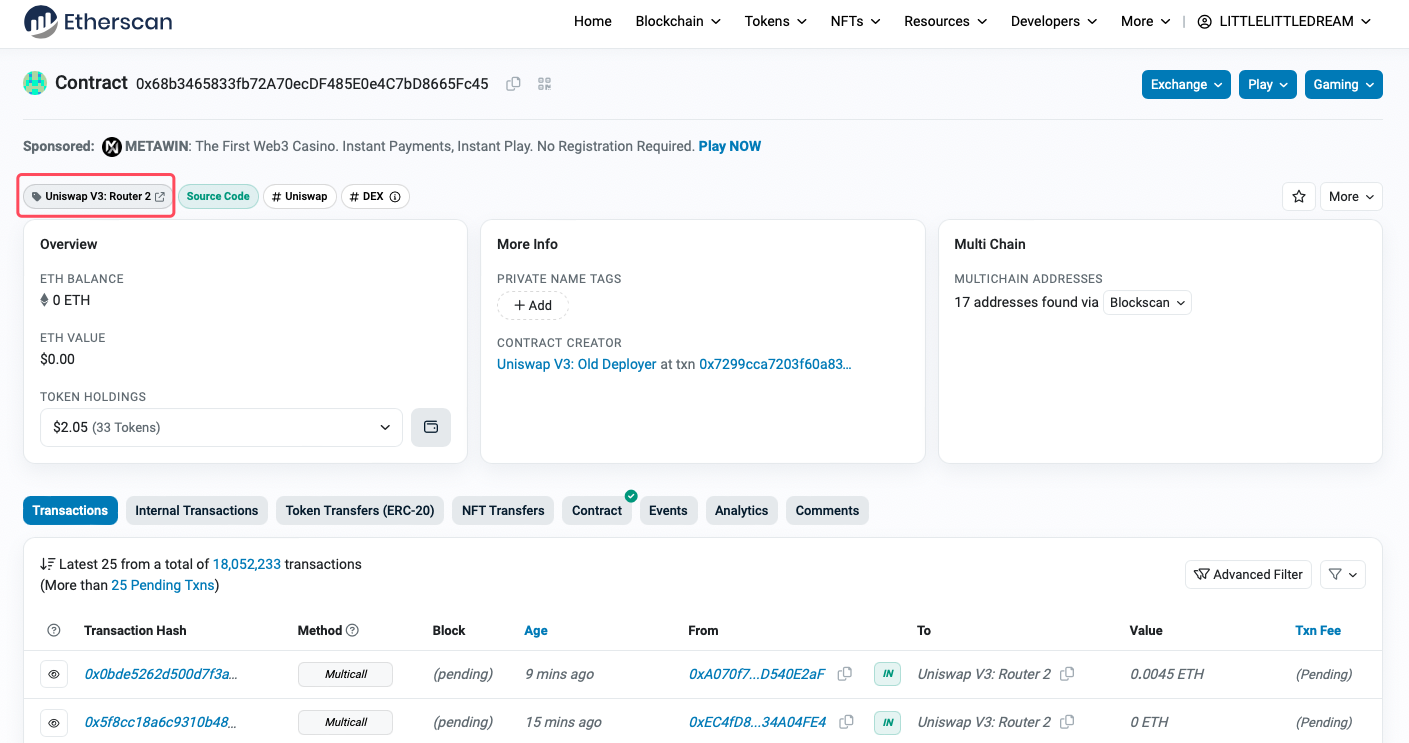Add a private name tag

[x=532, y=305]
